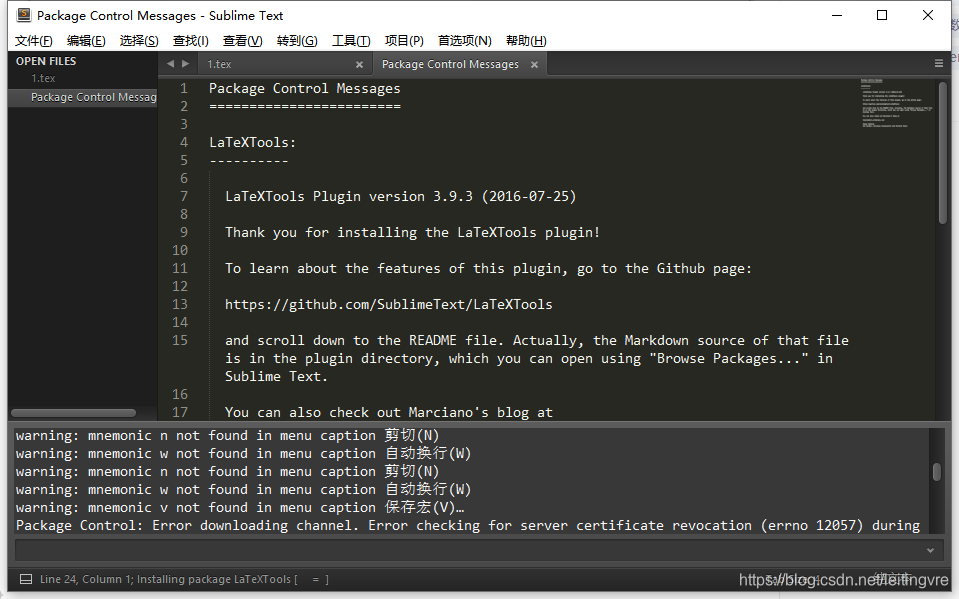959x599 pixels.
Task: Close the Package Control Messages tab
Action: 535,64
